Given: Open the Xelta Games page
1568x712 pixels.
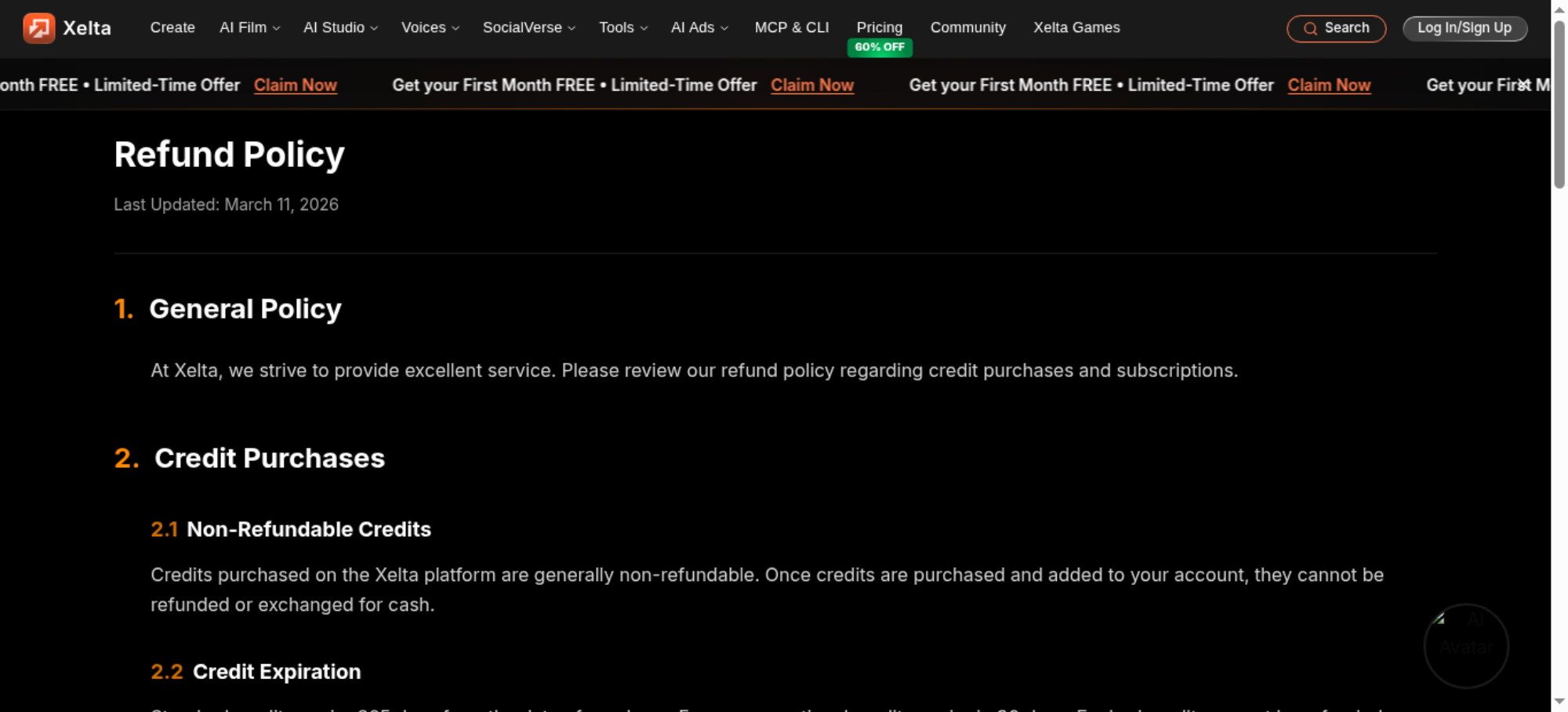Looking at the screenshot, I should [1076, 27].
